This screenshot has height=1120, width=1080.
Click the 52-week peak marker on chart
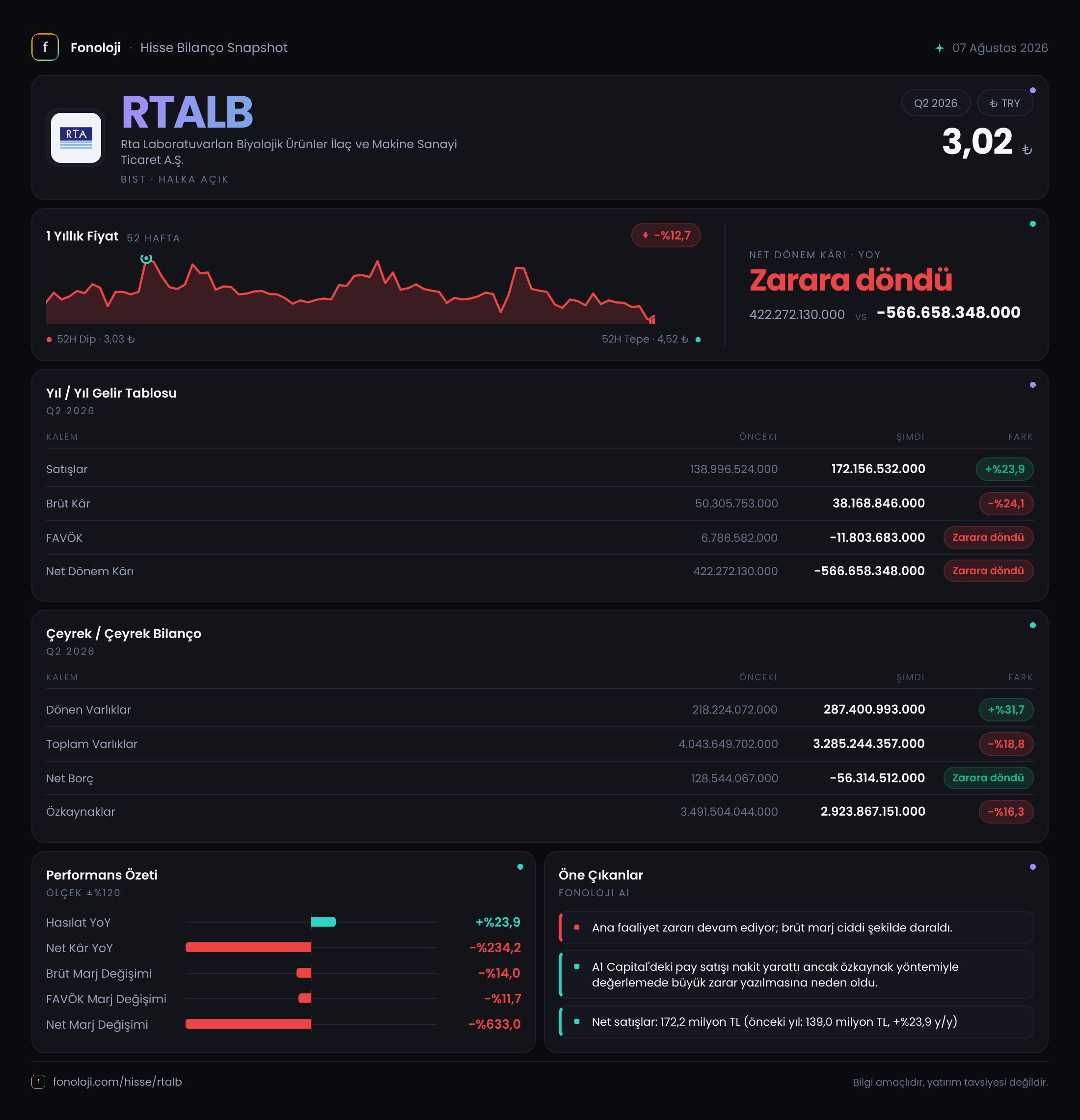[x=146, y=259]
